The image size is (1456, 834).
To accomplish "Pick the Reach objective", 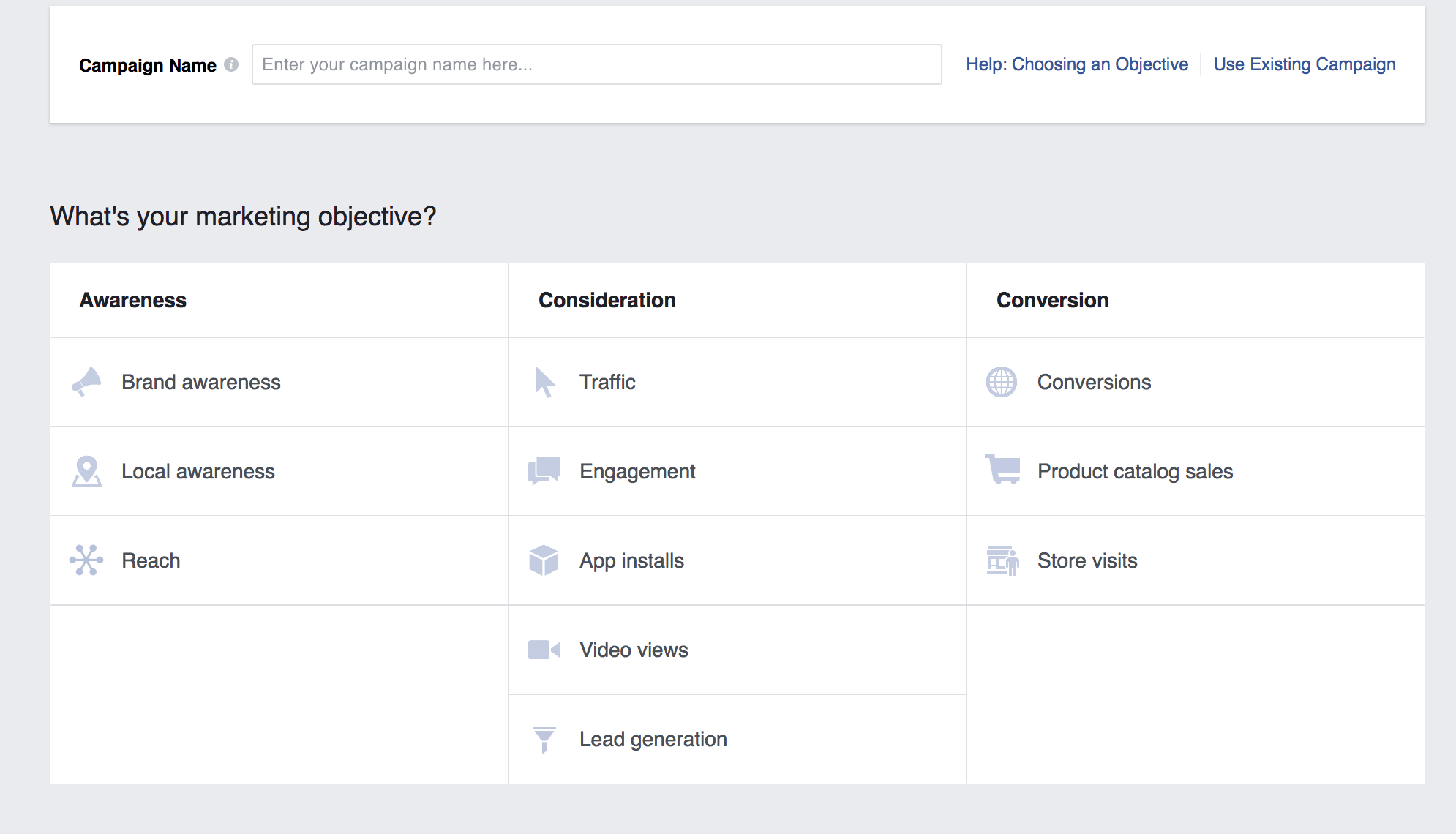I will 279,560.
